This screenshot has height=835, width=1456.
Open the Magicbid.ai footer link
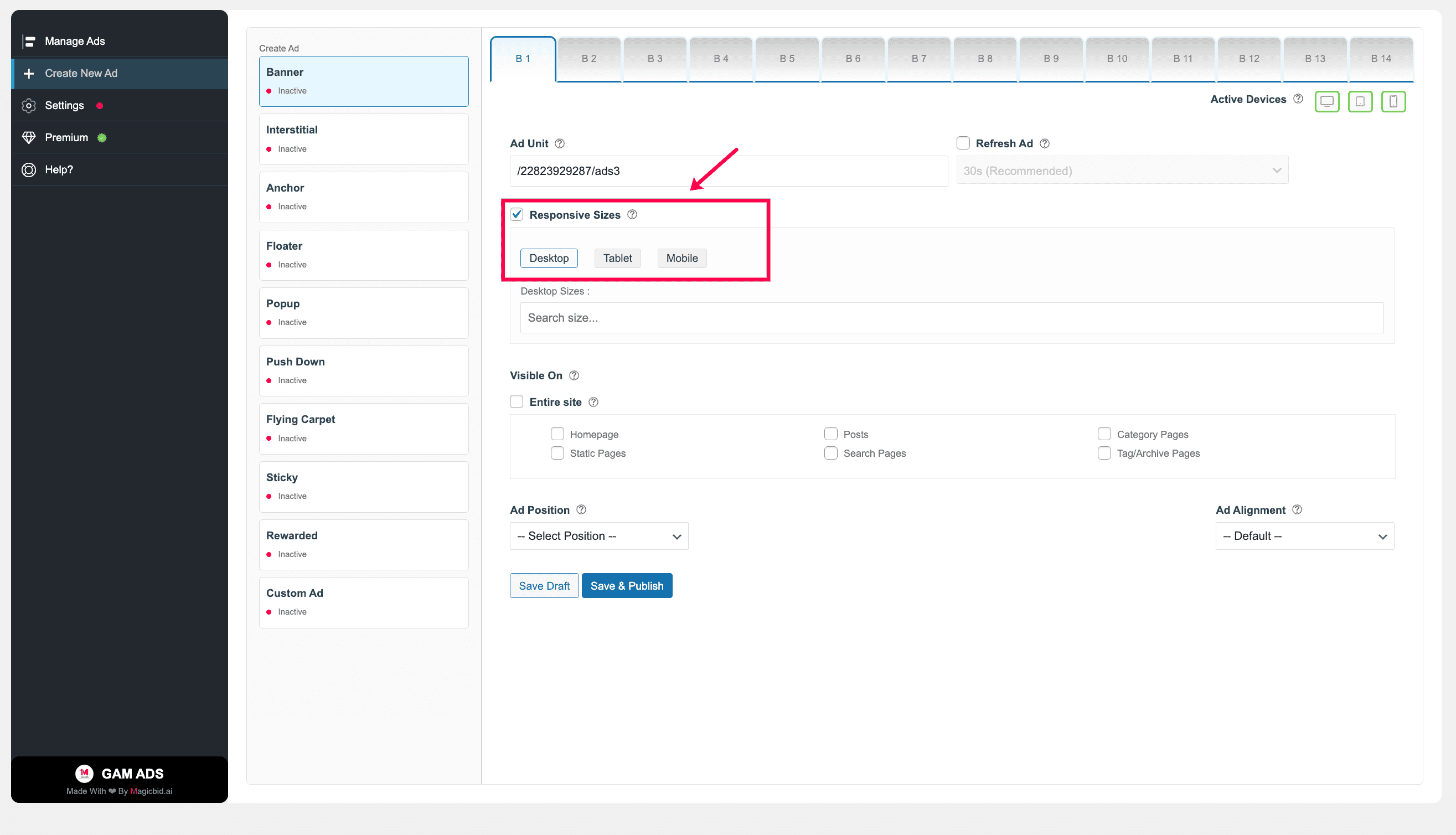pos(151,791)
